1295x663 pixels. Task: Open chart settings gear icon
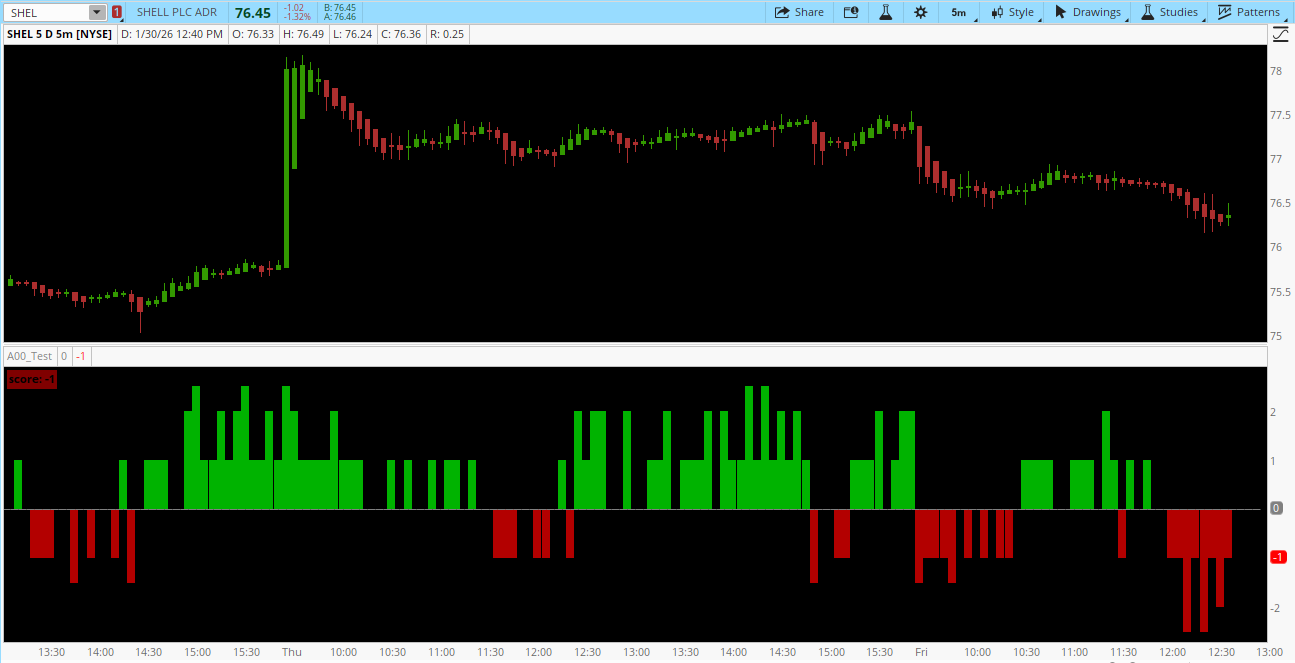920,12
